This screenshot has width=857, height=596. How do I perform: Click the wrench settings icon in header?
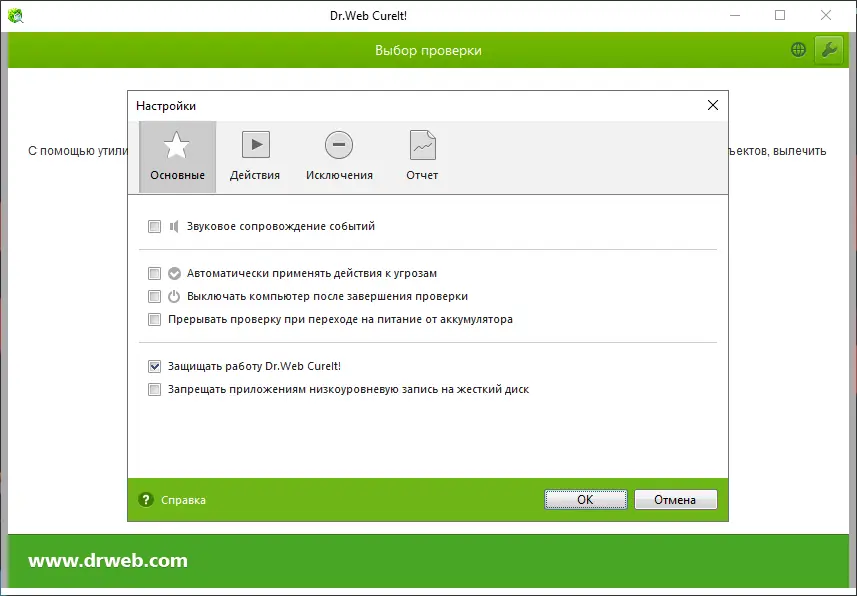click(829, 50)
